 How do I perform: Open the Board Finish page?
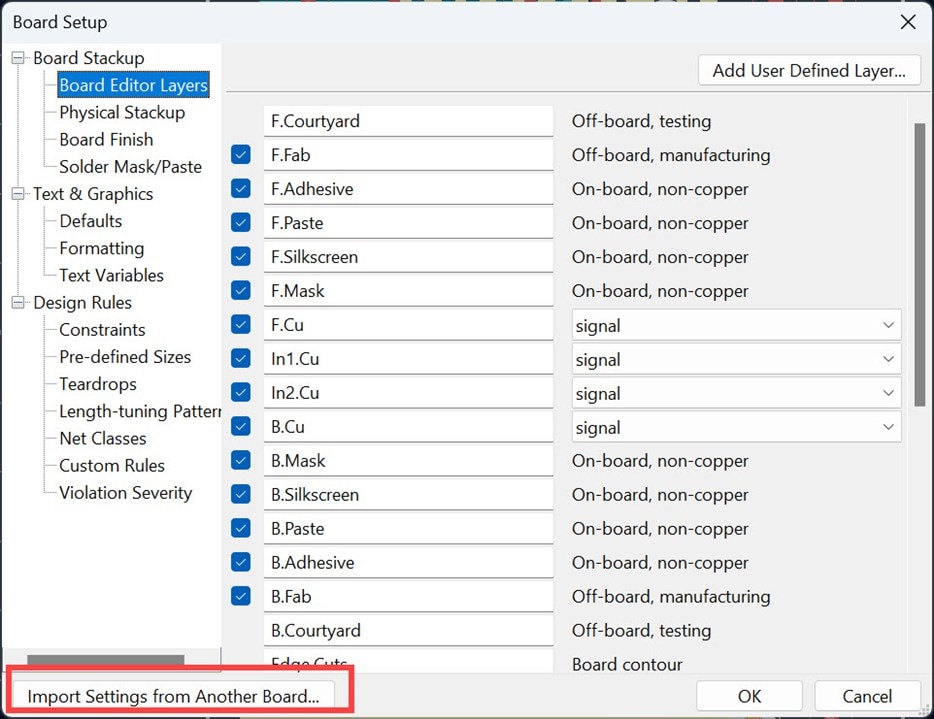point(107,139)
